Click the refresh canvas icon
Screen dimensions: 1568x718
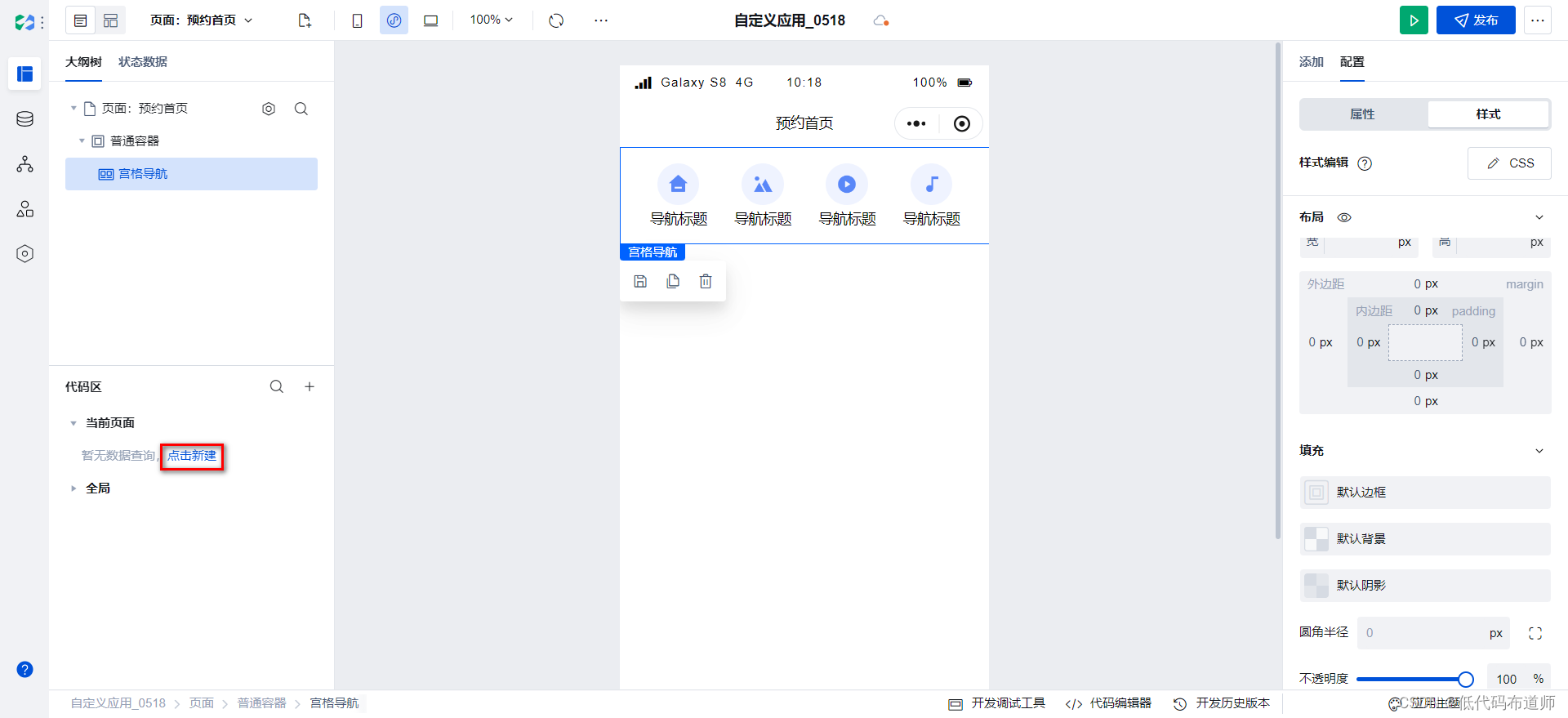(x=556, y=20)
